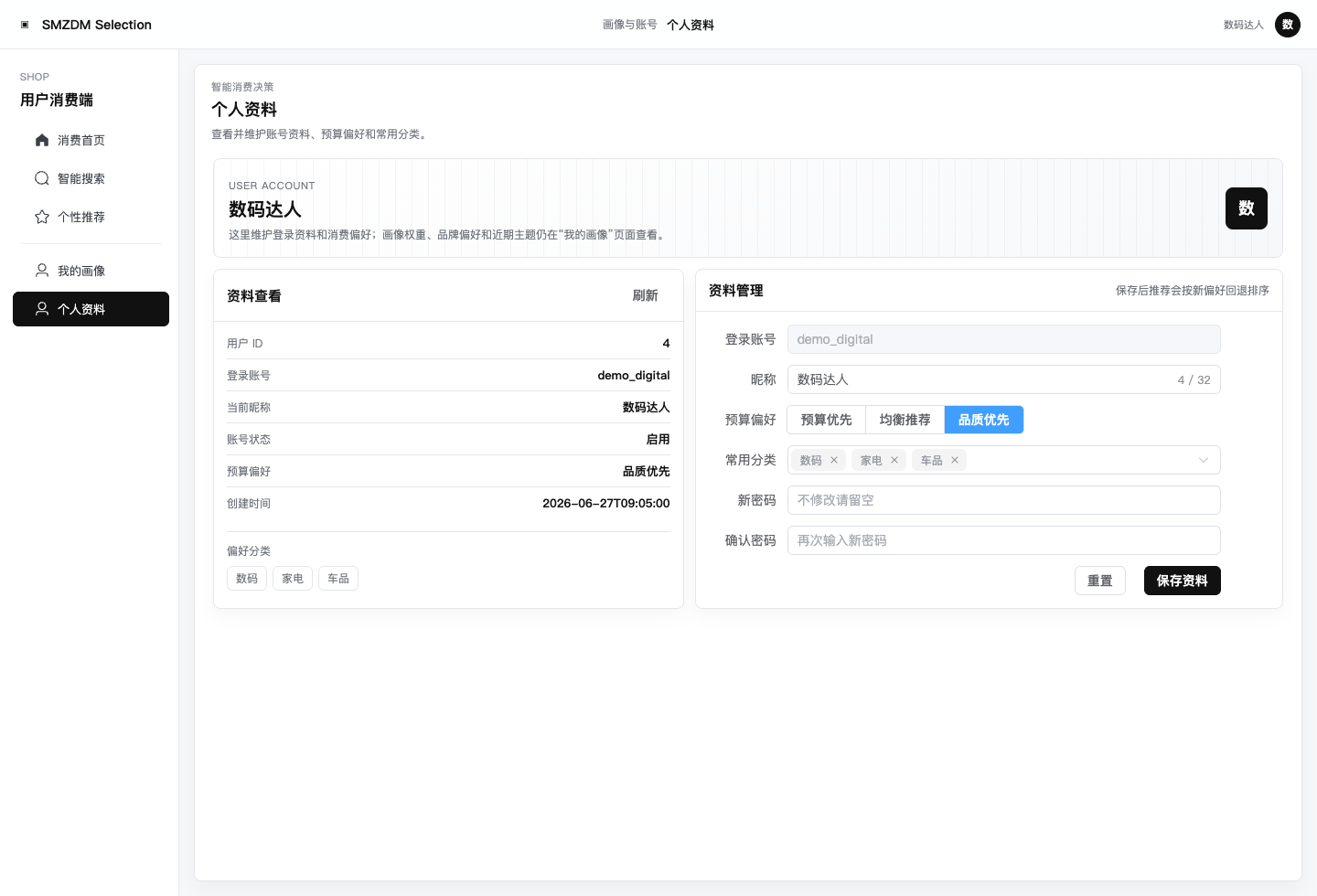Click the disabled 登录账号 field
The image size is (1317, 896).
coord(1004,339)
